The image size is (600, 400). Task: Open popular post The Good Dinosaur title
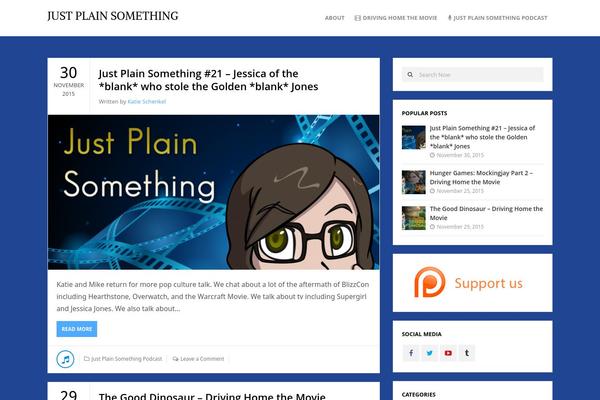pyautogui.click(x=486, y=213)
